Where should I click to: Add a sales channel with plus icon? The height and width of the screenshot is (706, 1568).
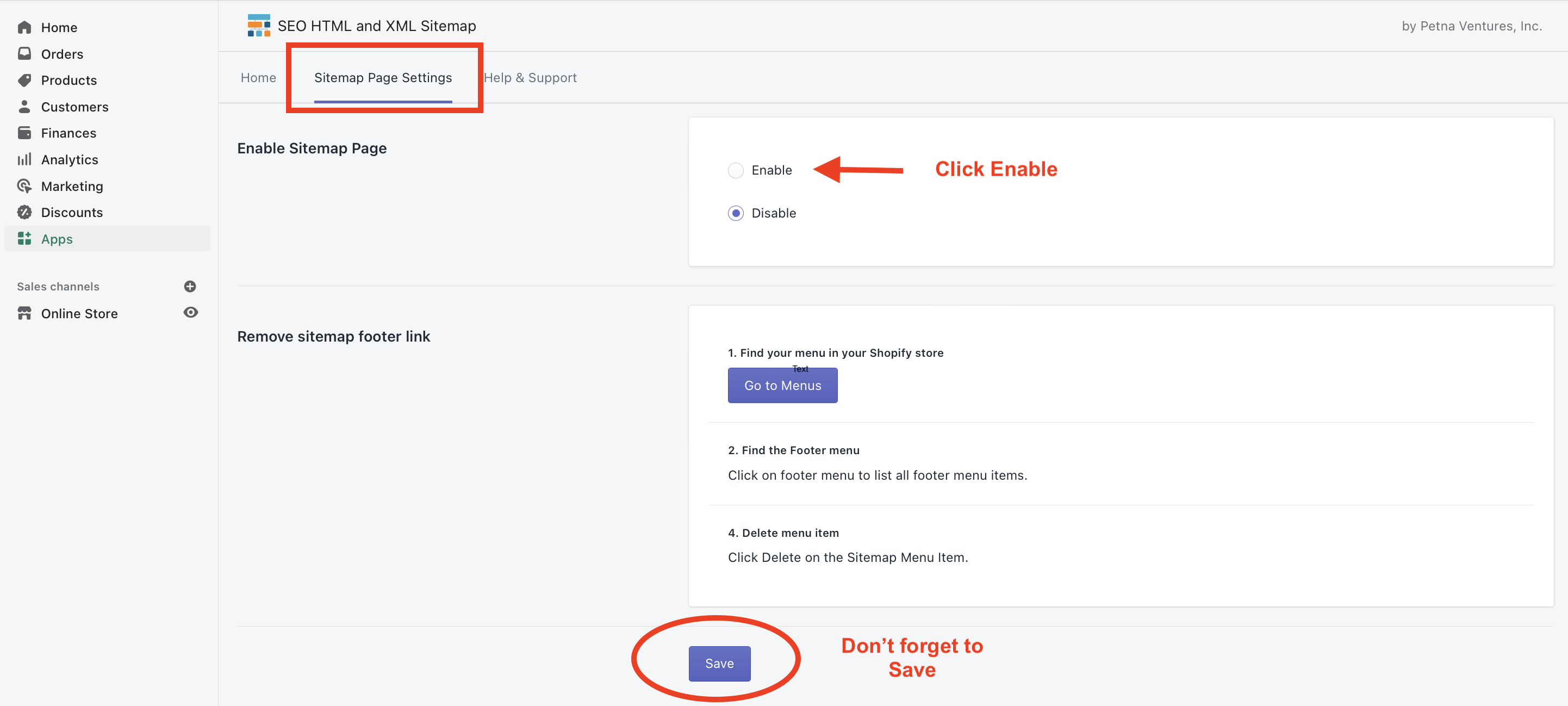190,286
